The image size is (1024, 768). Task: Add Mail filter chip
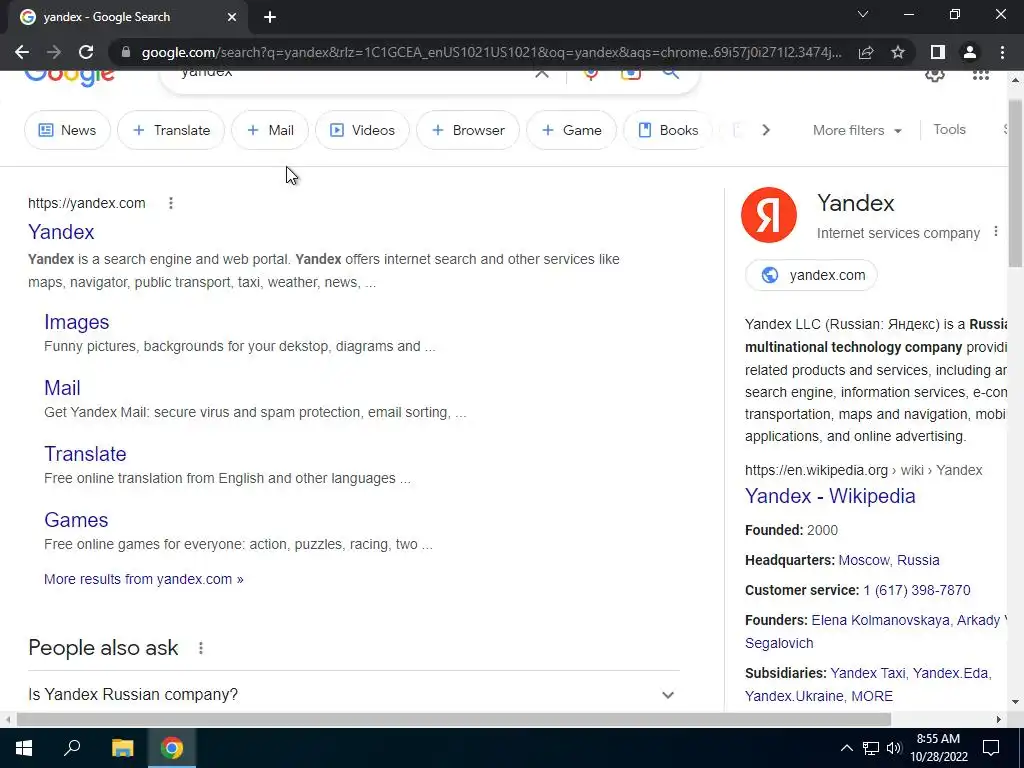click(x=270, y=130)
